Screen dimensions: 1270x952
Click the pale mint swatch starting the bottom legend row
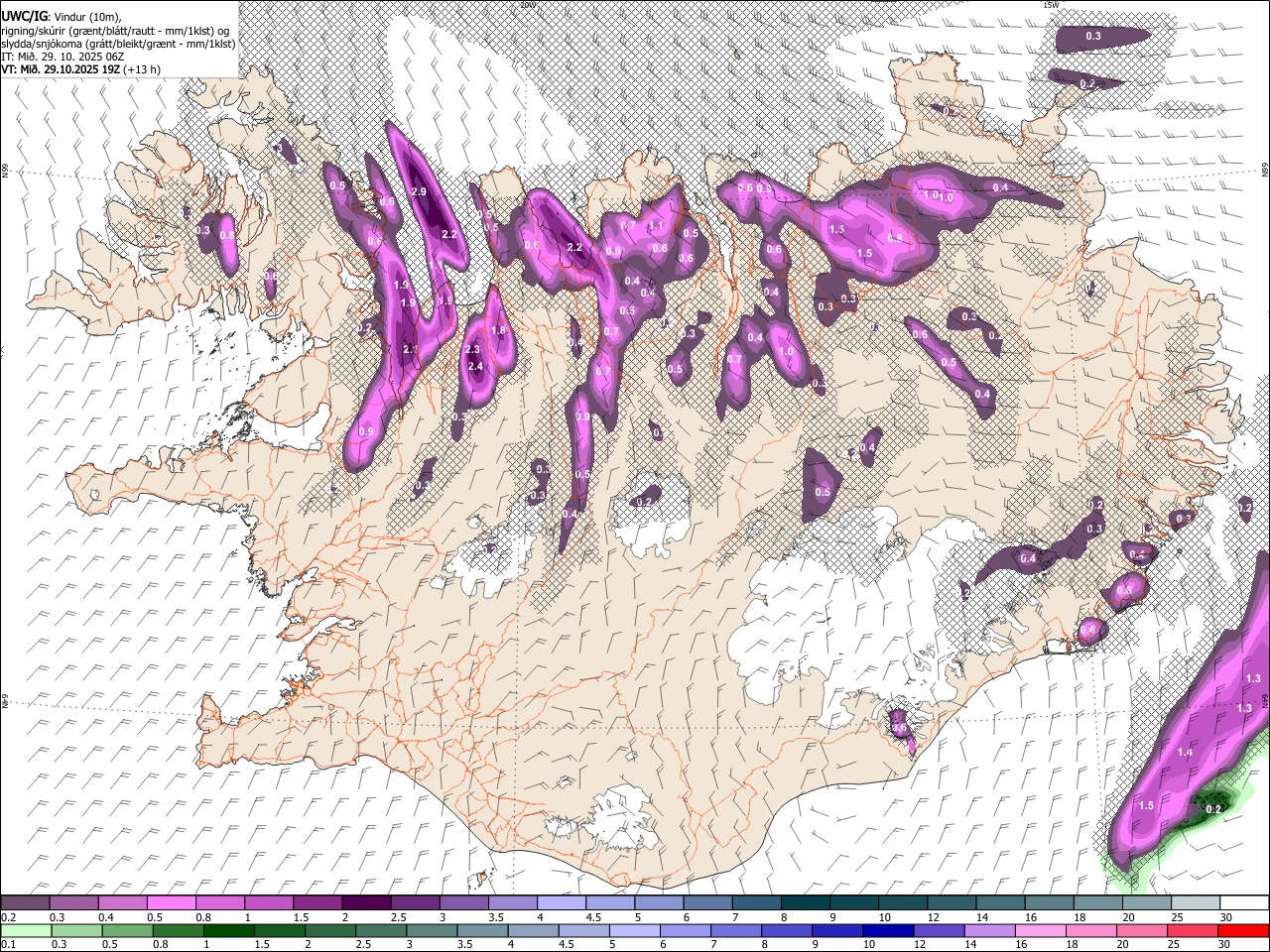(x=25, y=930)
